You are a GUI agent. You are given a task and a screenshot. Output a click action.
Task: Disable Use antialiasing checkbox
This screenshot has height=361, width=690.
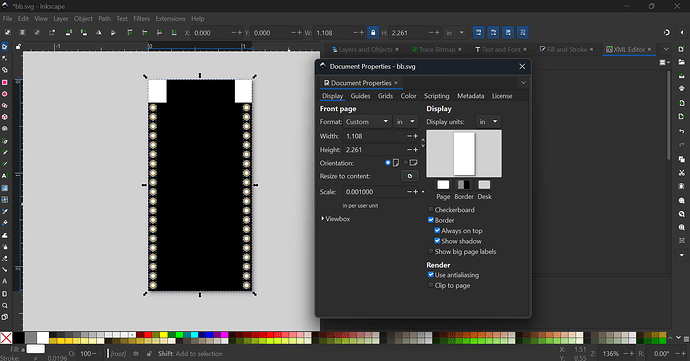431,275
